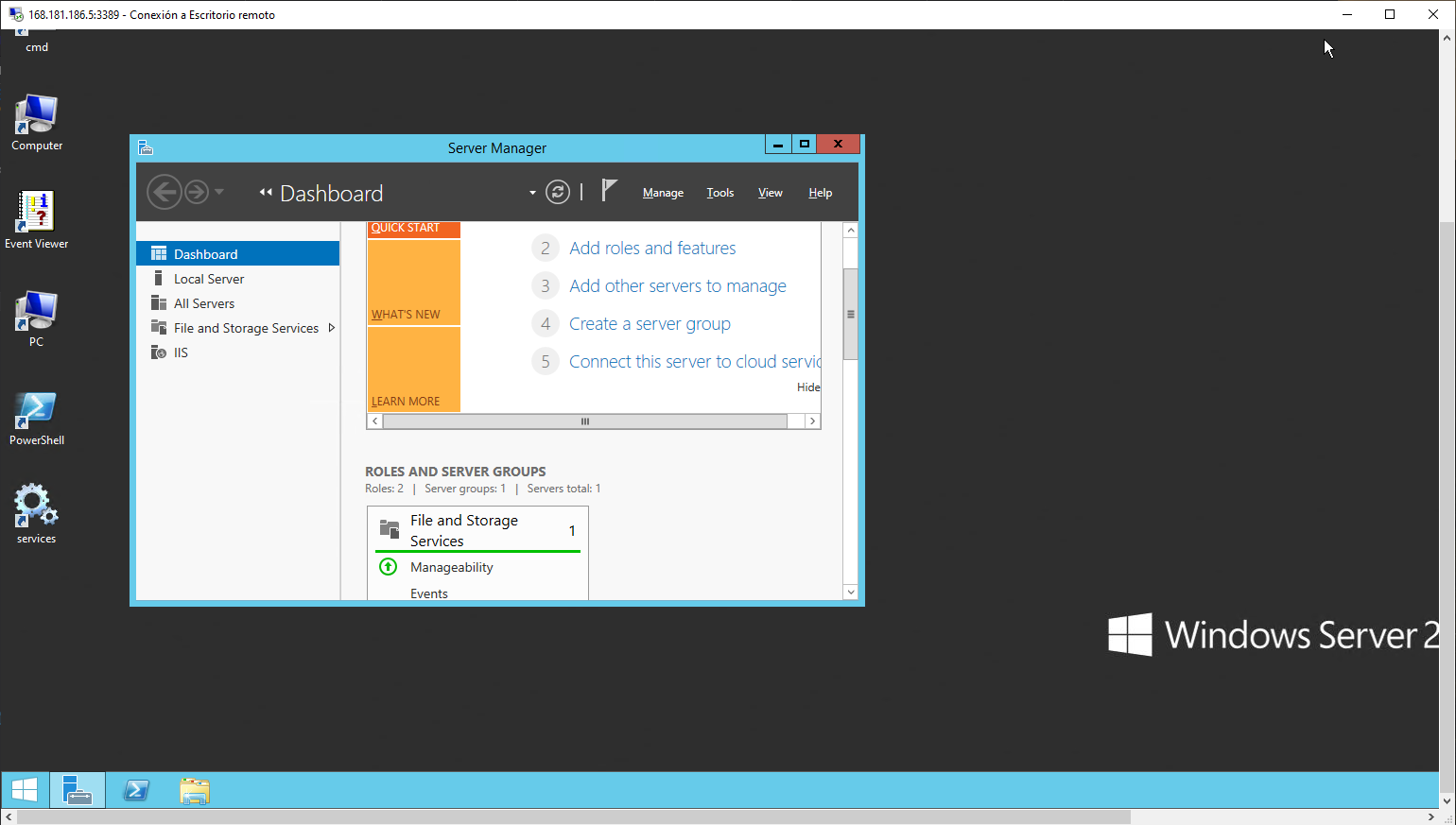Click the dashboard vertical scrollbar thumb
The width and height of the screenshot is (1456, 825).
850,314
